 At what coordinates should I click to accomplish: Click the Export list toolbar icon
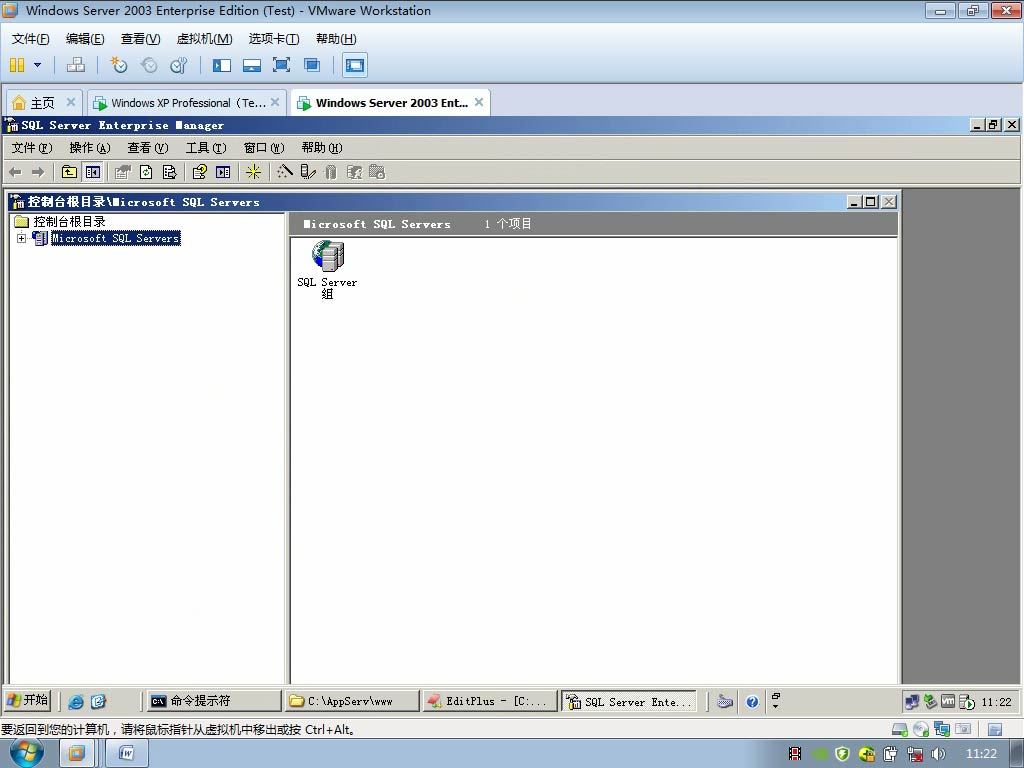[x=169, y=172]
